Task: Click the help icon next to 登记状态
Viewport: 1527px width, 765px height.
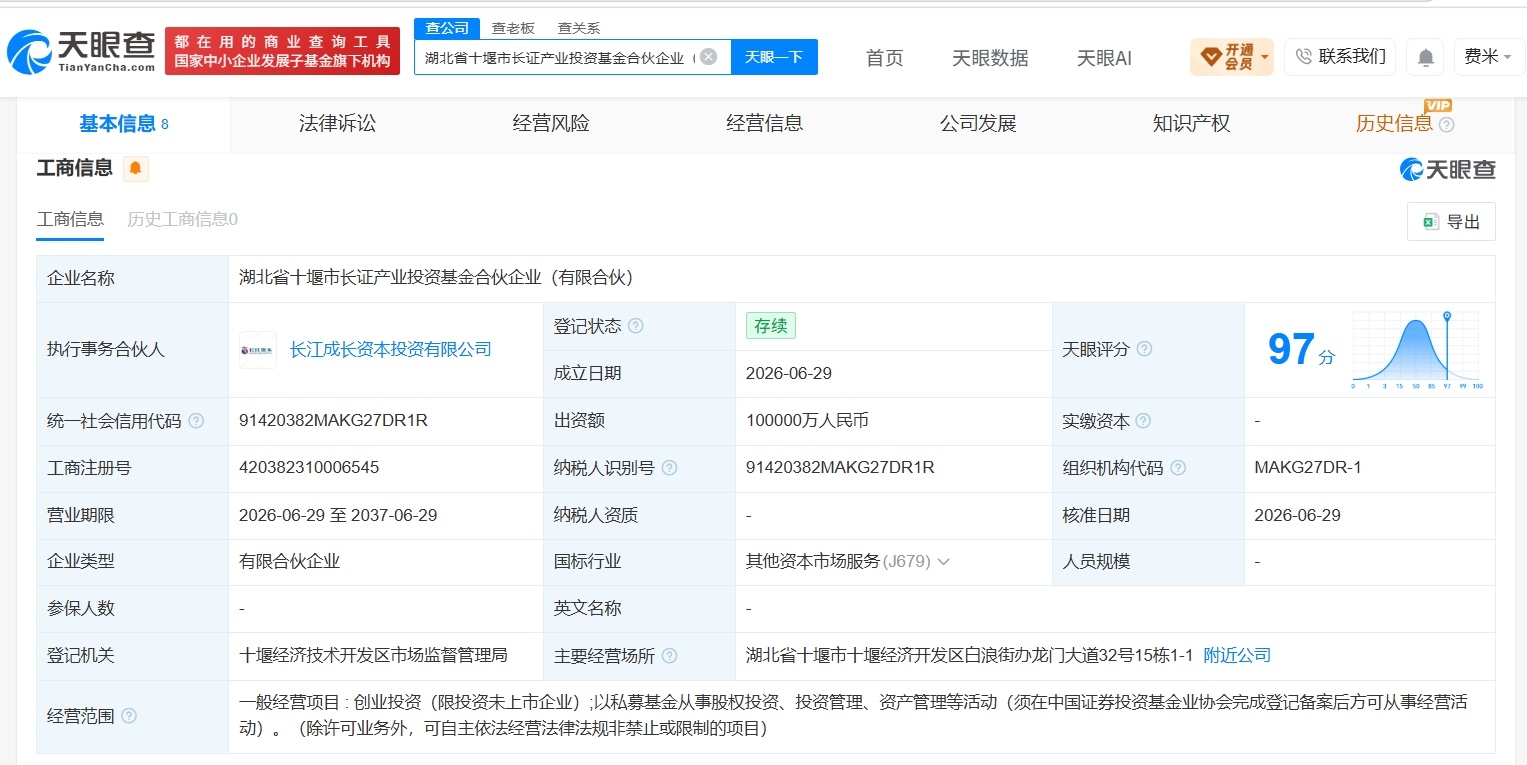Action: (635, 327)
